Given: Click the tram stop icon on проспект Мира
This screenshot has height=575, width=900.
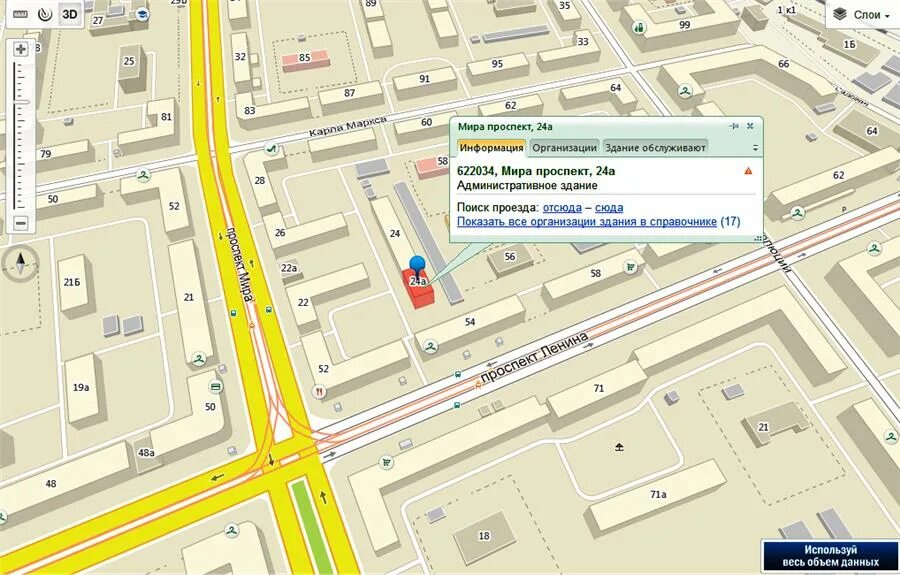Looking at the screenshot, I should [x=252, y=325].
